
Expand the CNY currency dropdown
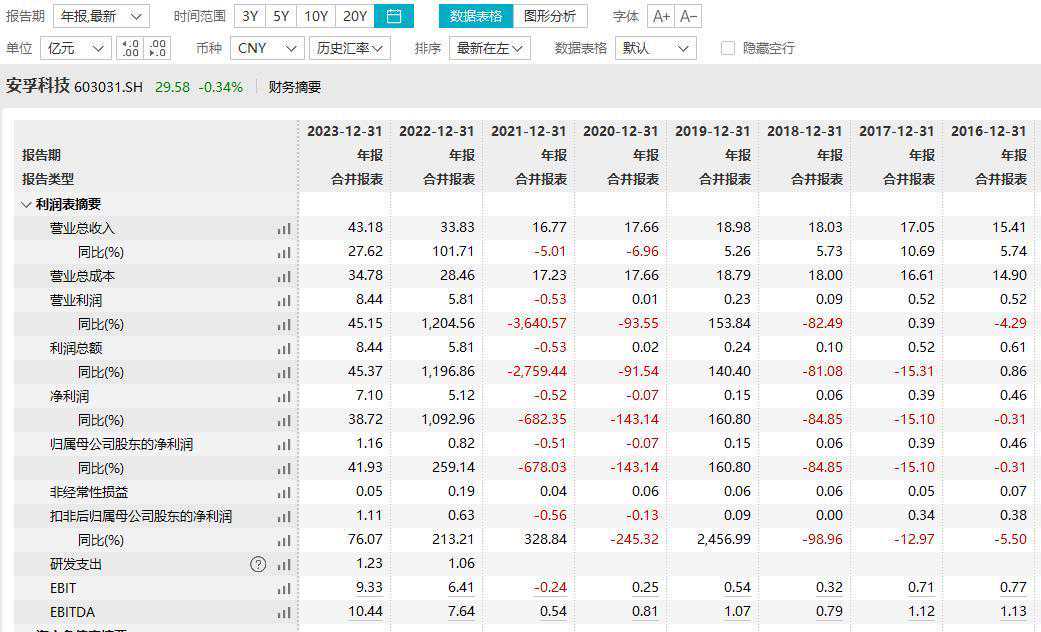[266, 48]
